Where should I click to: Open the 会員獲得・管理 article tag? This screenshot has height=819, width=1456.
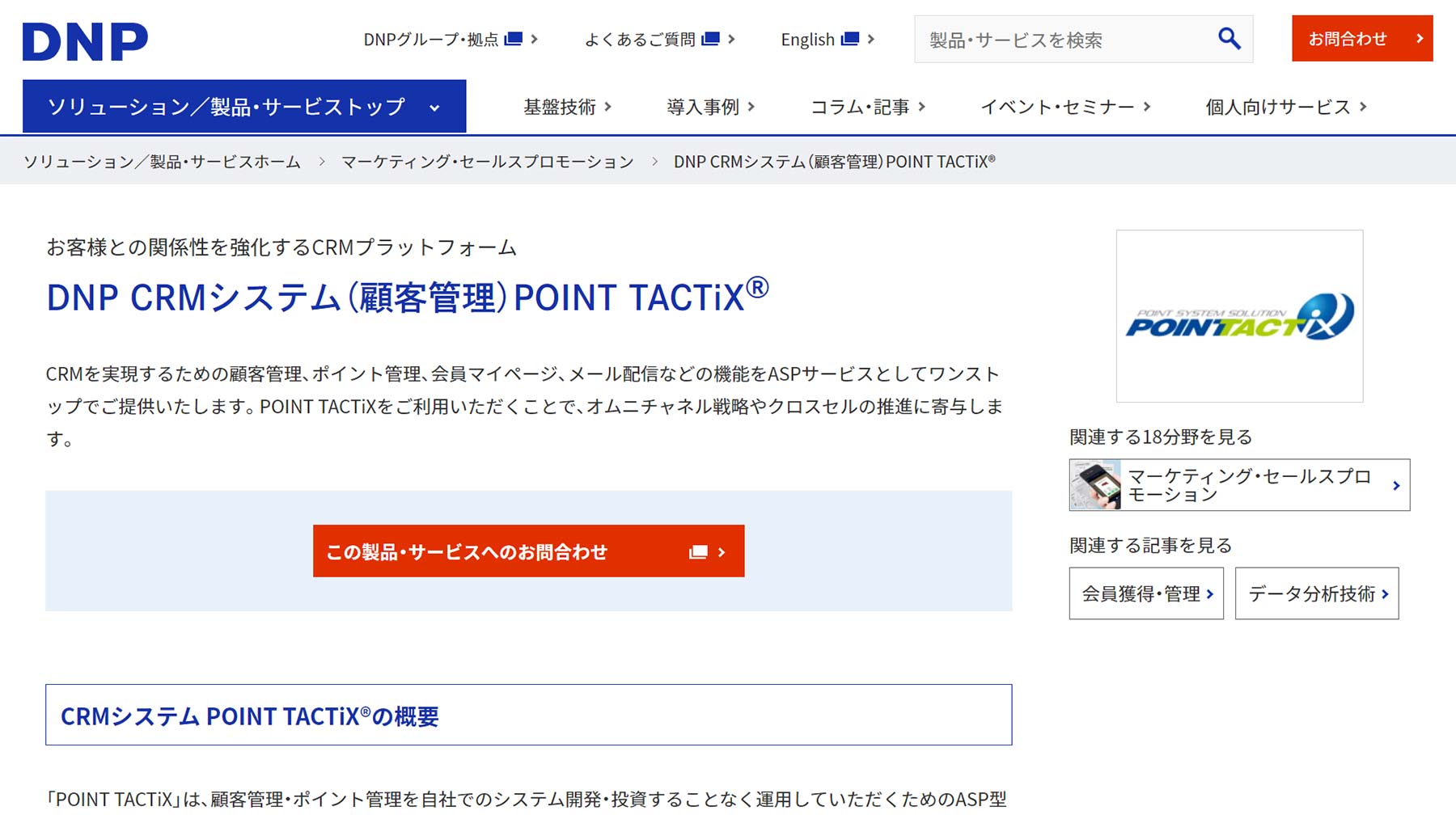pos(1146,593)
